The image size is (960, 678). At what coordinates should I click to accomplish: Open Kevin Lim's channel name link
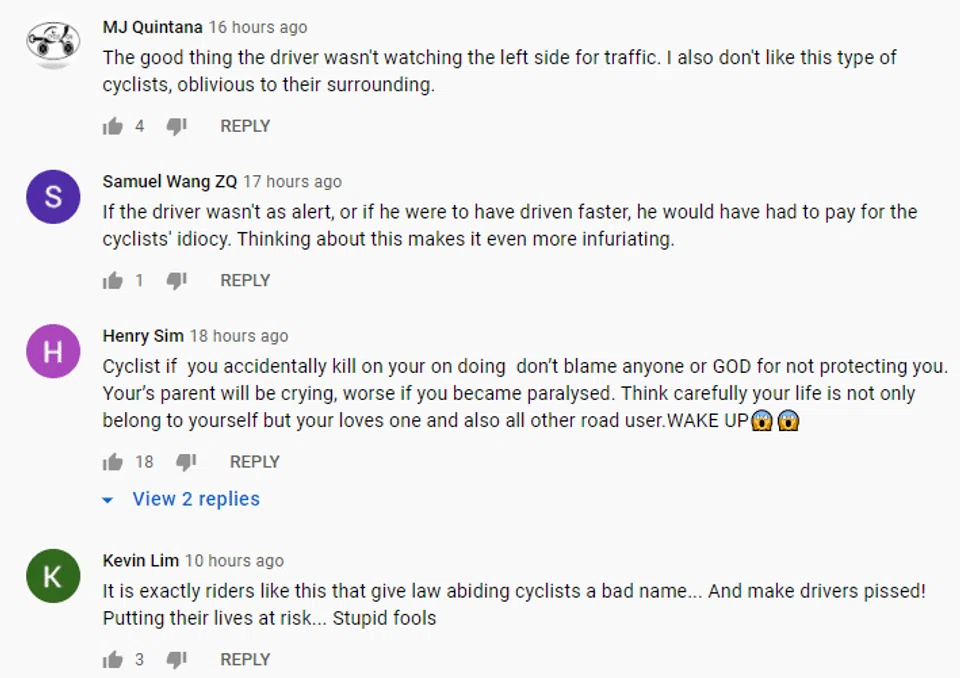click(141, 561)
